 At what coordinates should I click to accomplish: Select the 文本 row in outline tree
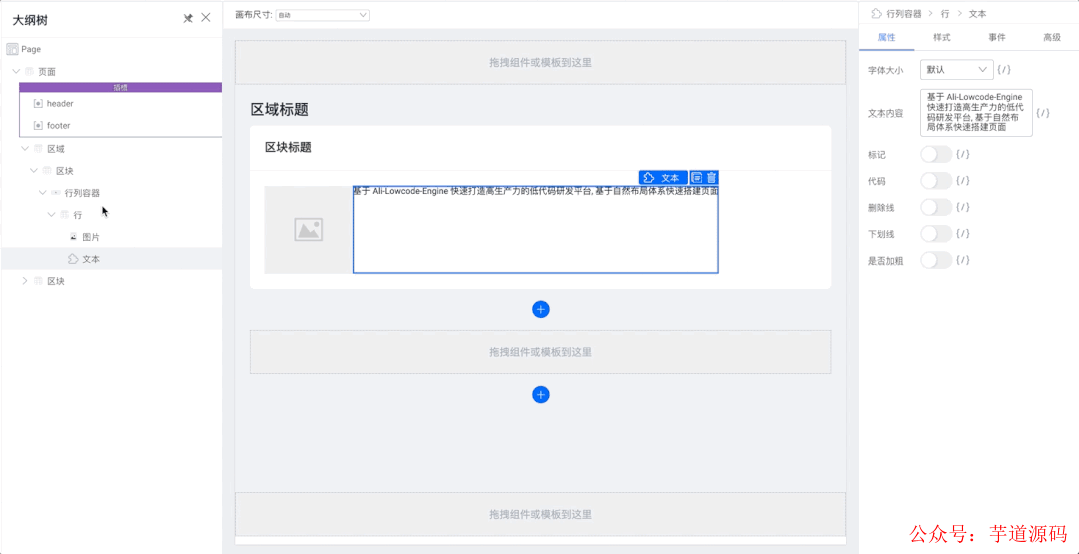(x=111, y=259)
